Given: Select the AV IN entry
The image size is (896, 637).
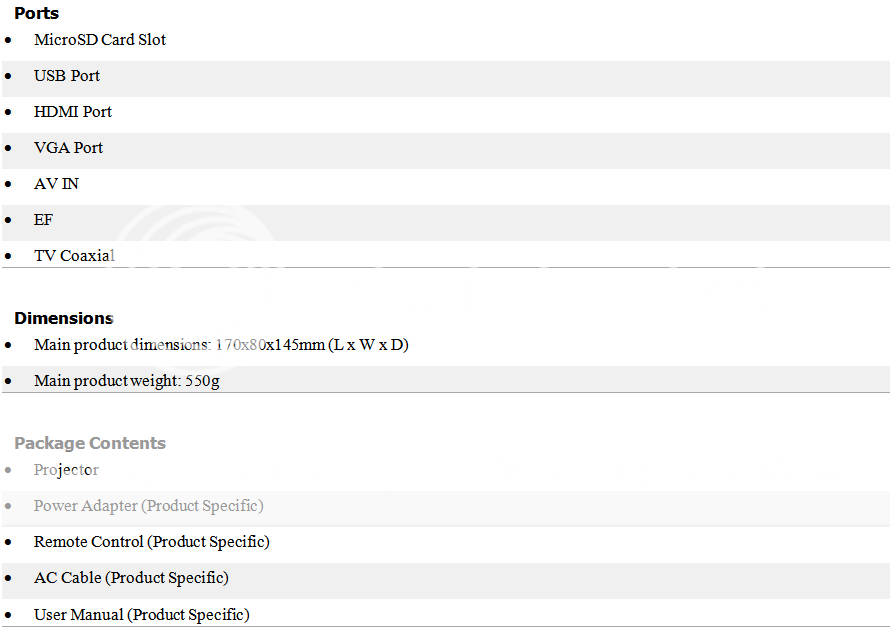Looking at the screenshot, I should point(56,184).
